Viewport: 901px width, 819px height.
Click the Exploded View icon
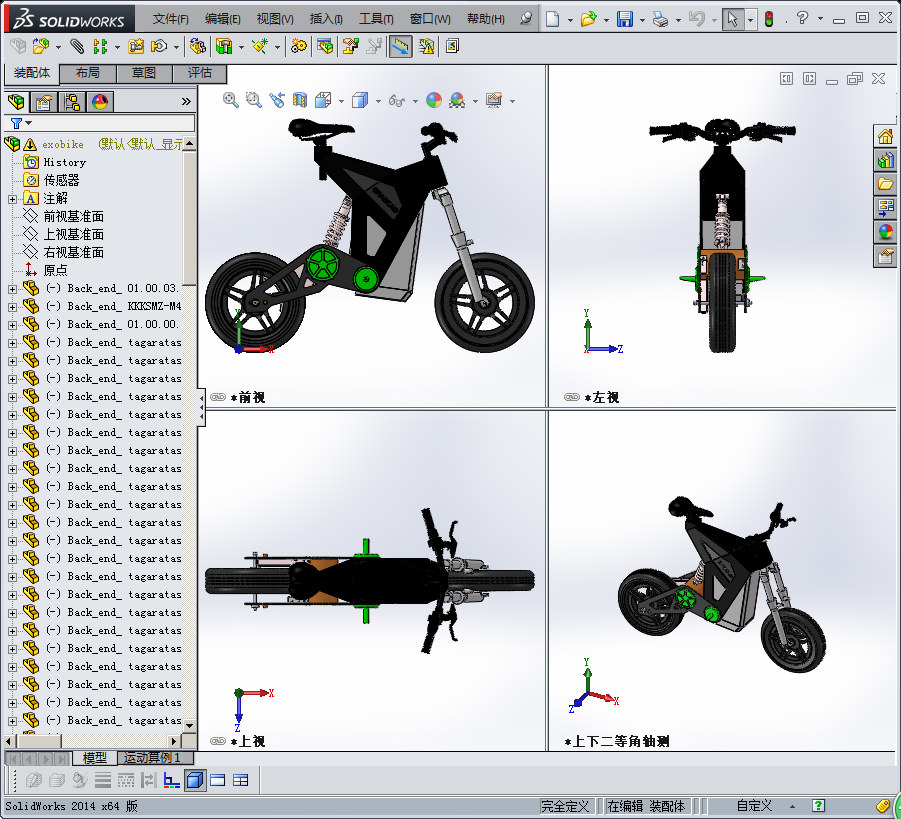(351, 46)
